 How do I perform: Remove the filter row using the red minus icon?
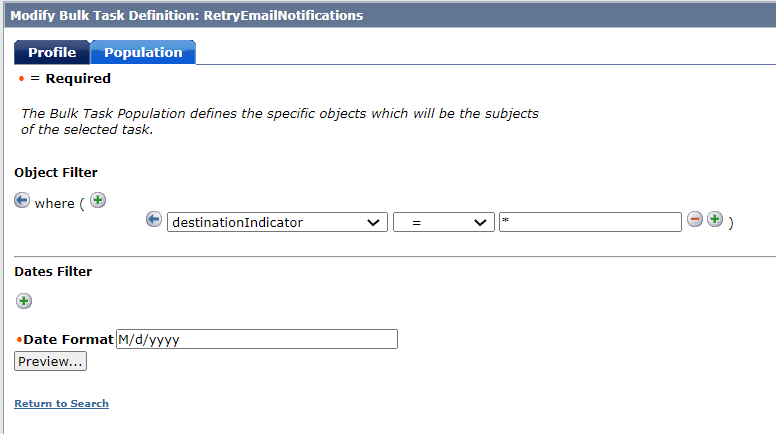pyautogui.click(x=695, y=219)
